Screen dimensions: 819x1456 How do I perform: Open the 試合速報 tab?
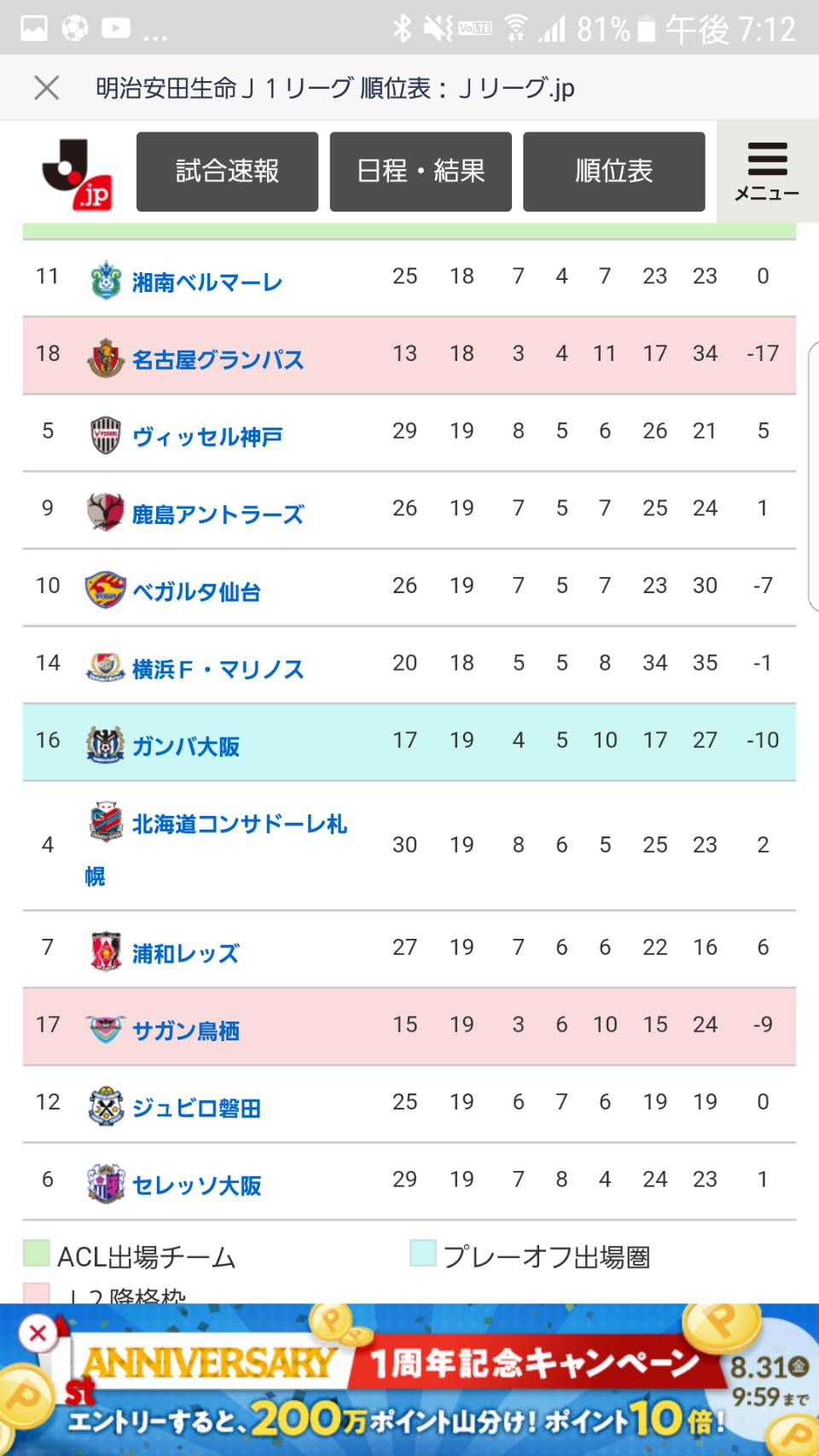pyautogui.click(x=227, y=172)
